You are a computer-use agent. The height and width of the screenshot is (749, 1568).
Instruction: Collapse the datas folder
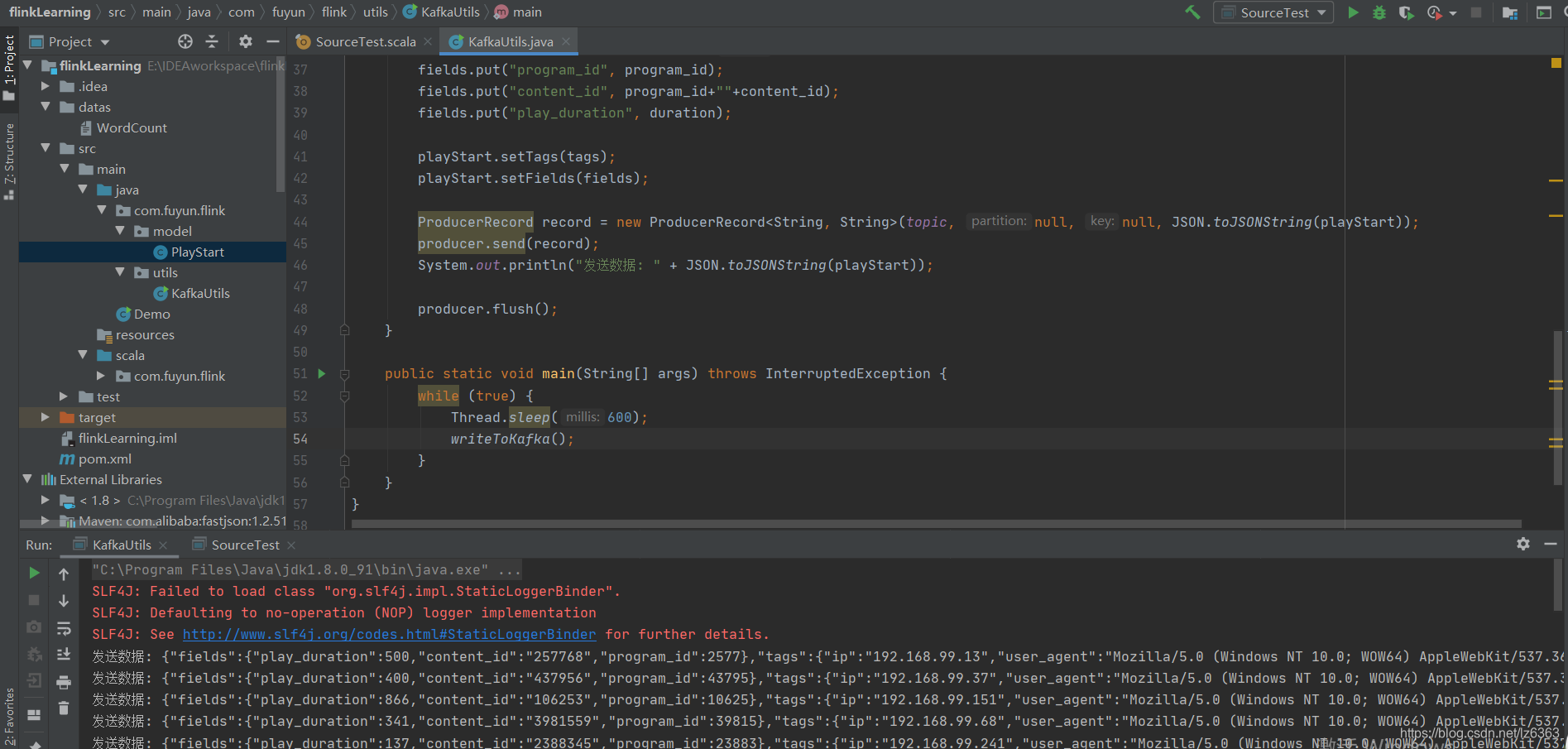coord(46,106)
